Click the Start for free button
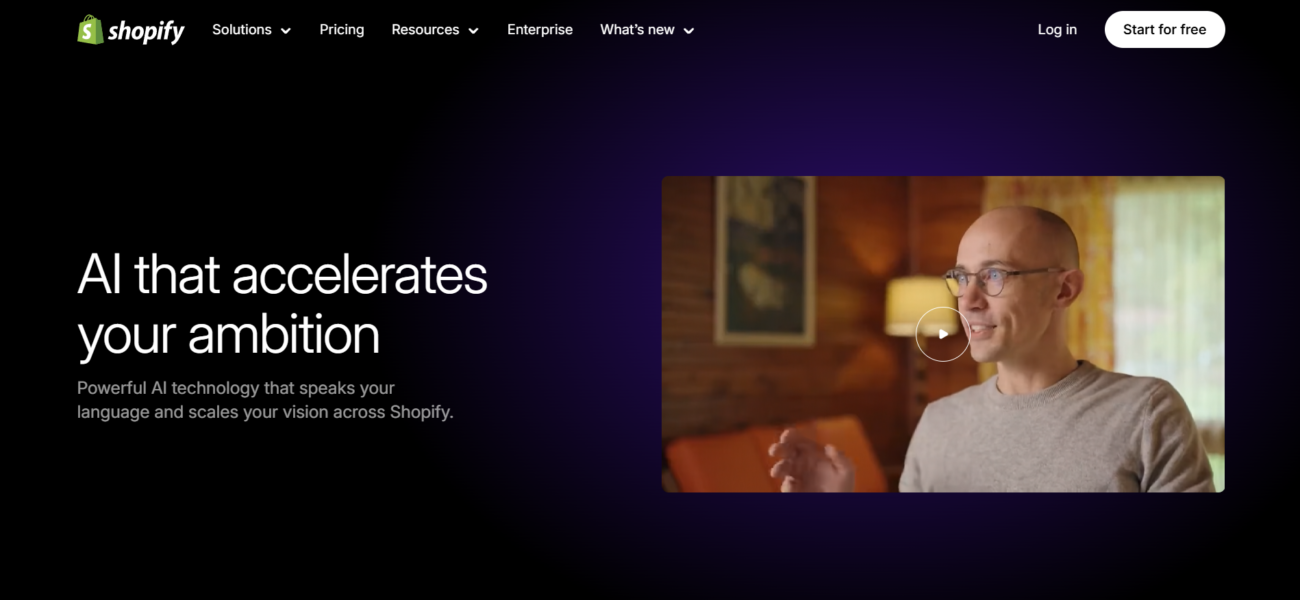 point(1164,30)
